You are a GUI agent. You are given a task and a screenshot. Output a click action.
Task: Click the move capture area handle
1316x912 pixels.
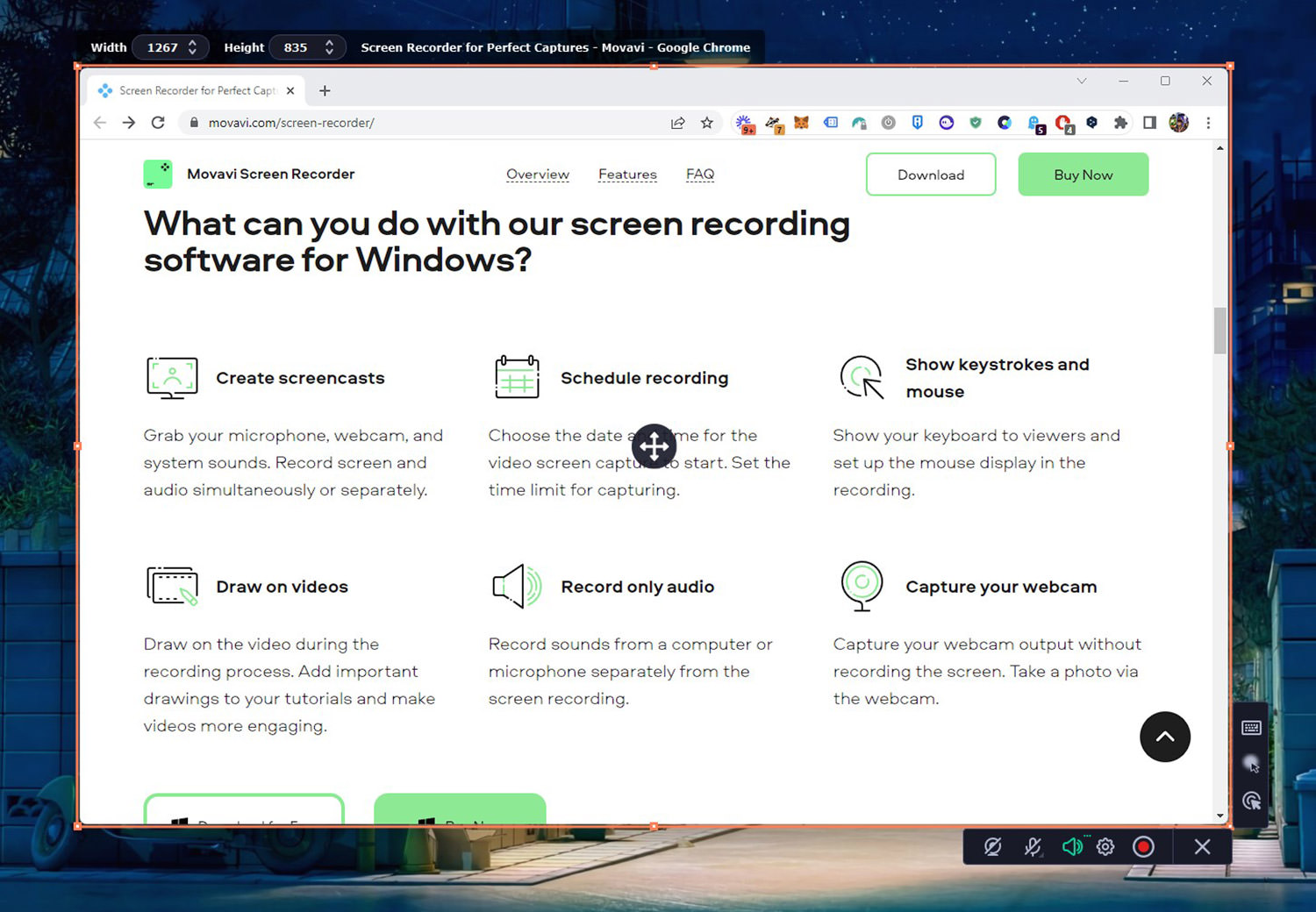(654, 446)
